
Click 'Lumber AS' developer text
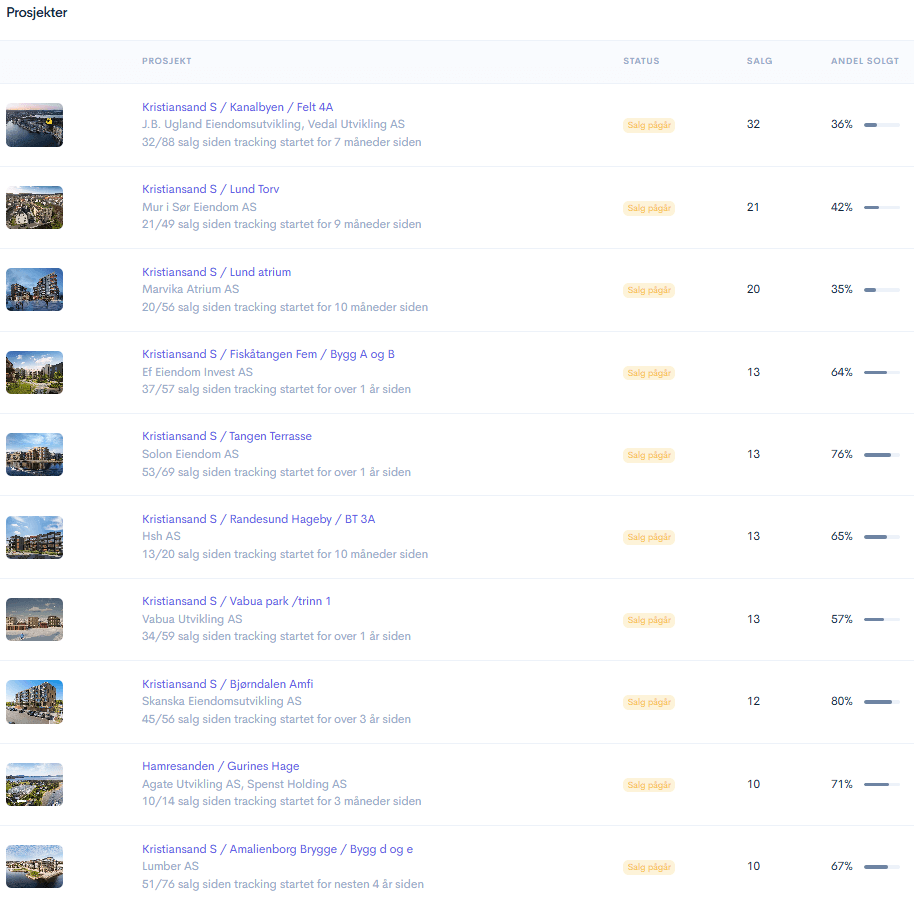coord(170,866)
